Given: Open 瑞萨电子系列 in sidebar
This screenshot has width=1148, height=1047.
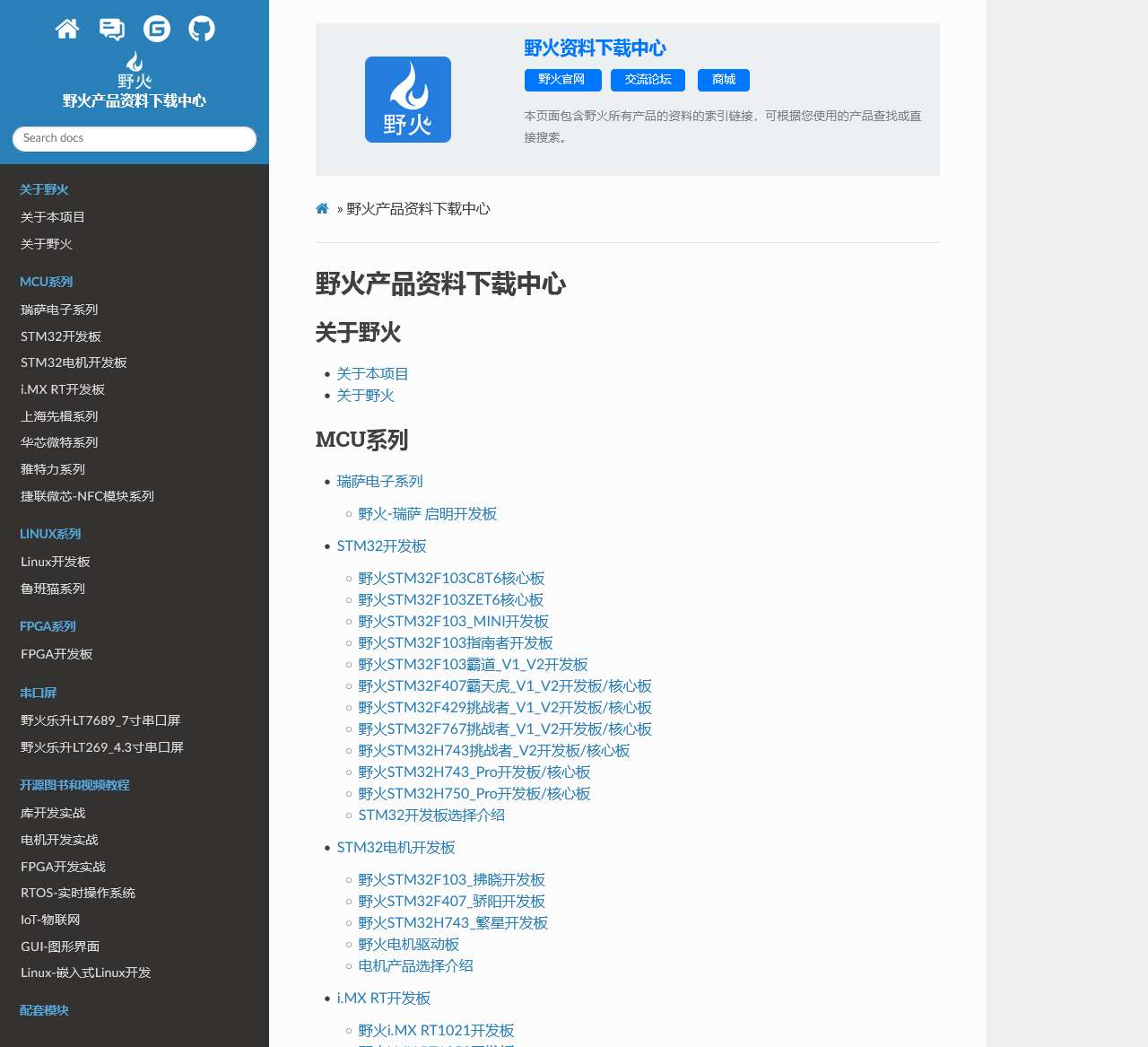Looking at the screenshot, I should (x=59, y=310).
